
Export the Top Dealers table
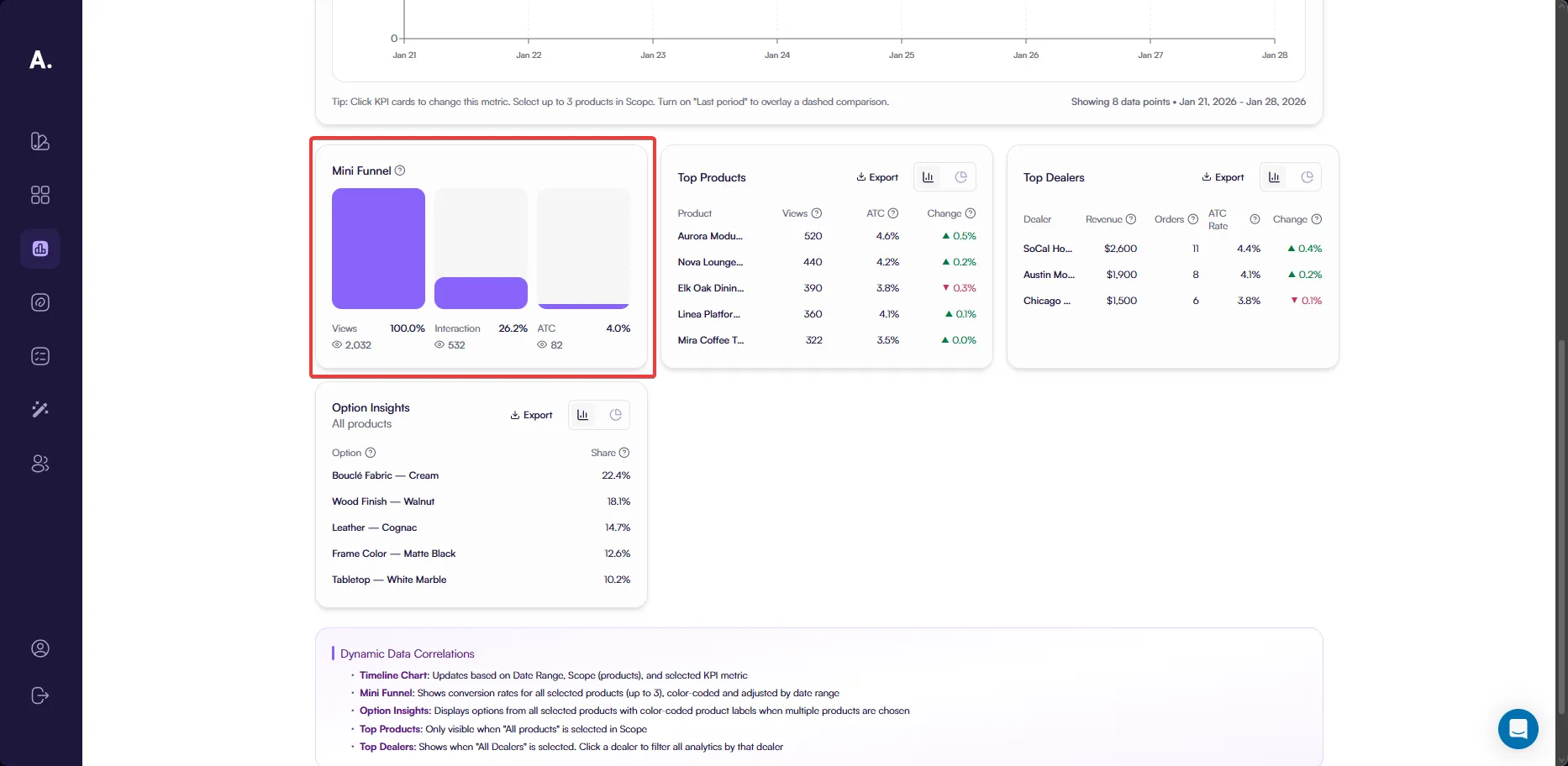pos(1223,177)
